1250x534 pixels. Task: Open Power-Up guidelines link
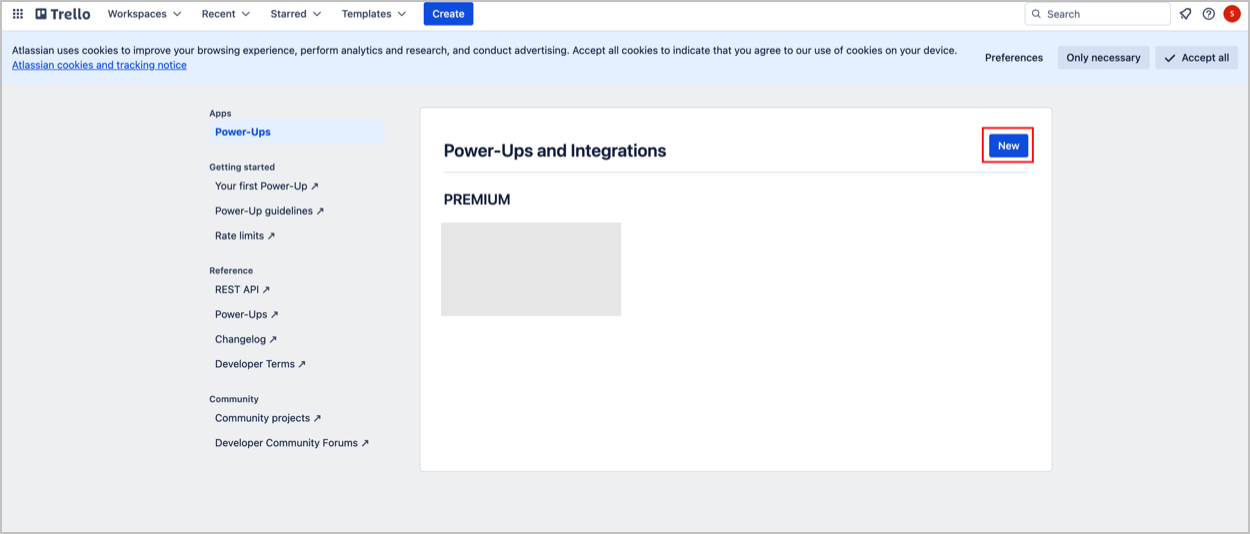270,211
